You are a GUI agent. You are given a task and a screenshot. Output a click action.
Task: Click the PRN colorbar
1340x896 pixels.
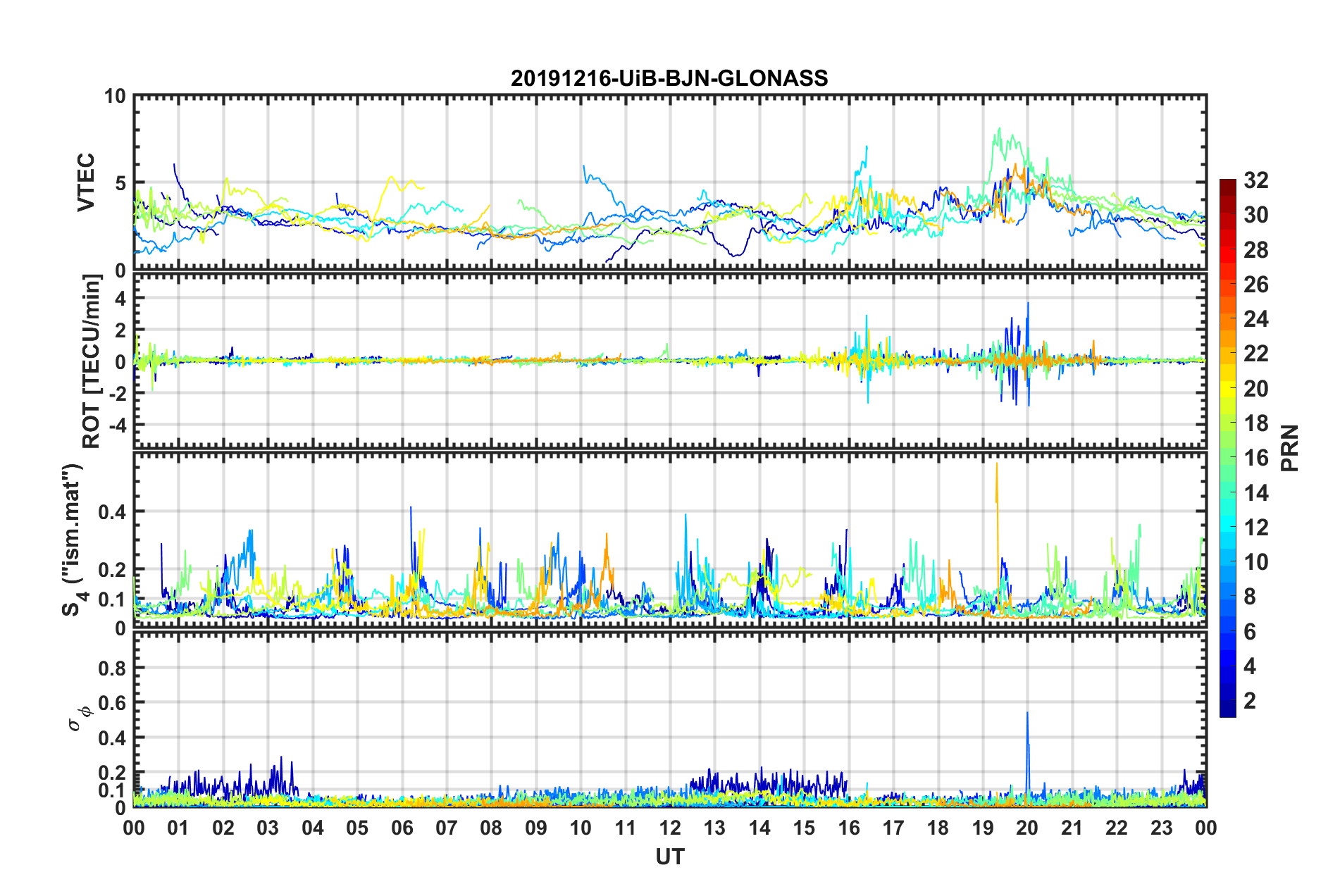(1227, 448)
